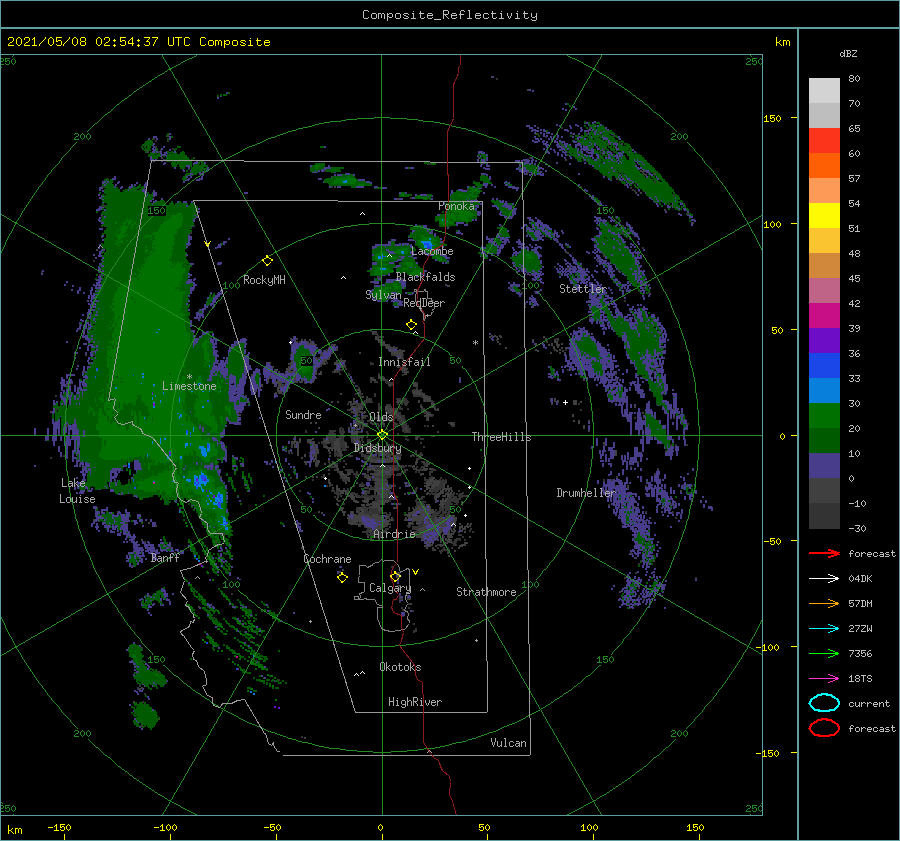Click the yellow diamond marker west of Calgary
This screenshot has height=841, width=900.
coord(342,577)
